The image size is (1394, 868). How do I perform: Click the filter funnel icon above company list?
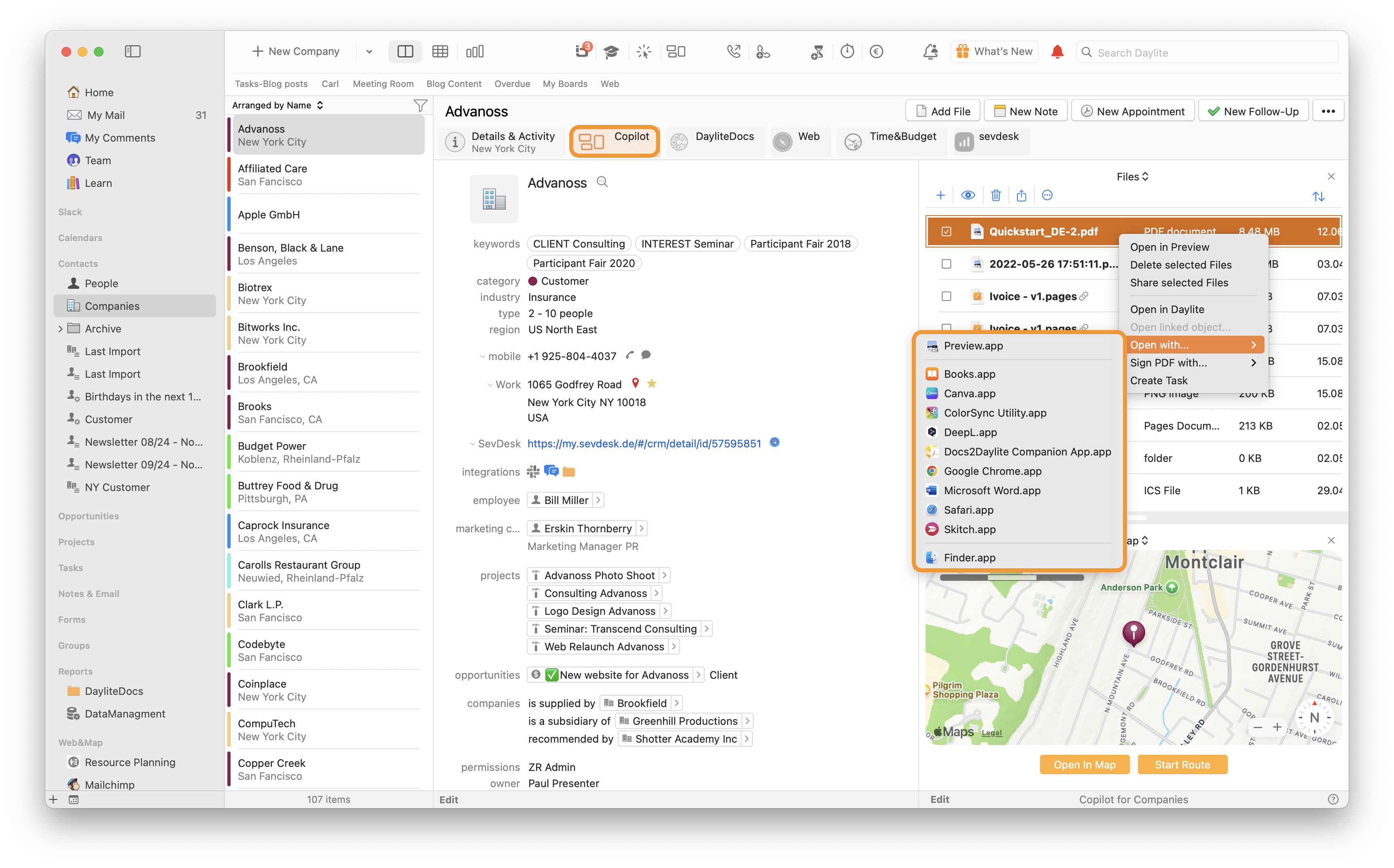[420, 106]
